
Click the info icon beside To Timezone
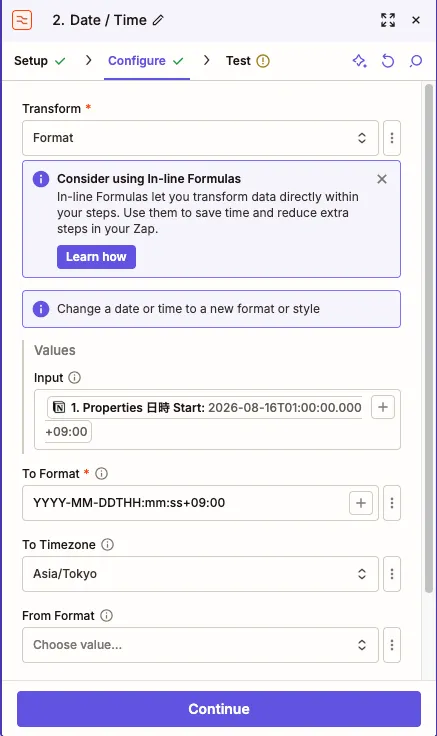(107, 544)
